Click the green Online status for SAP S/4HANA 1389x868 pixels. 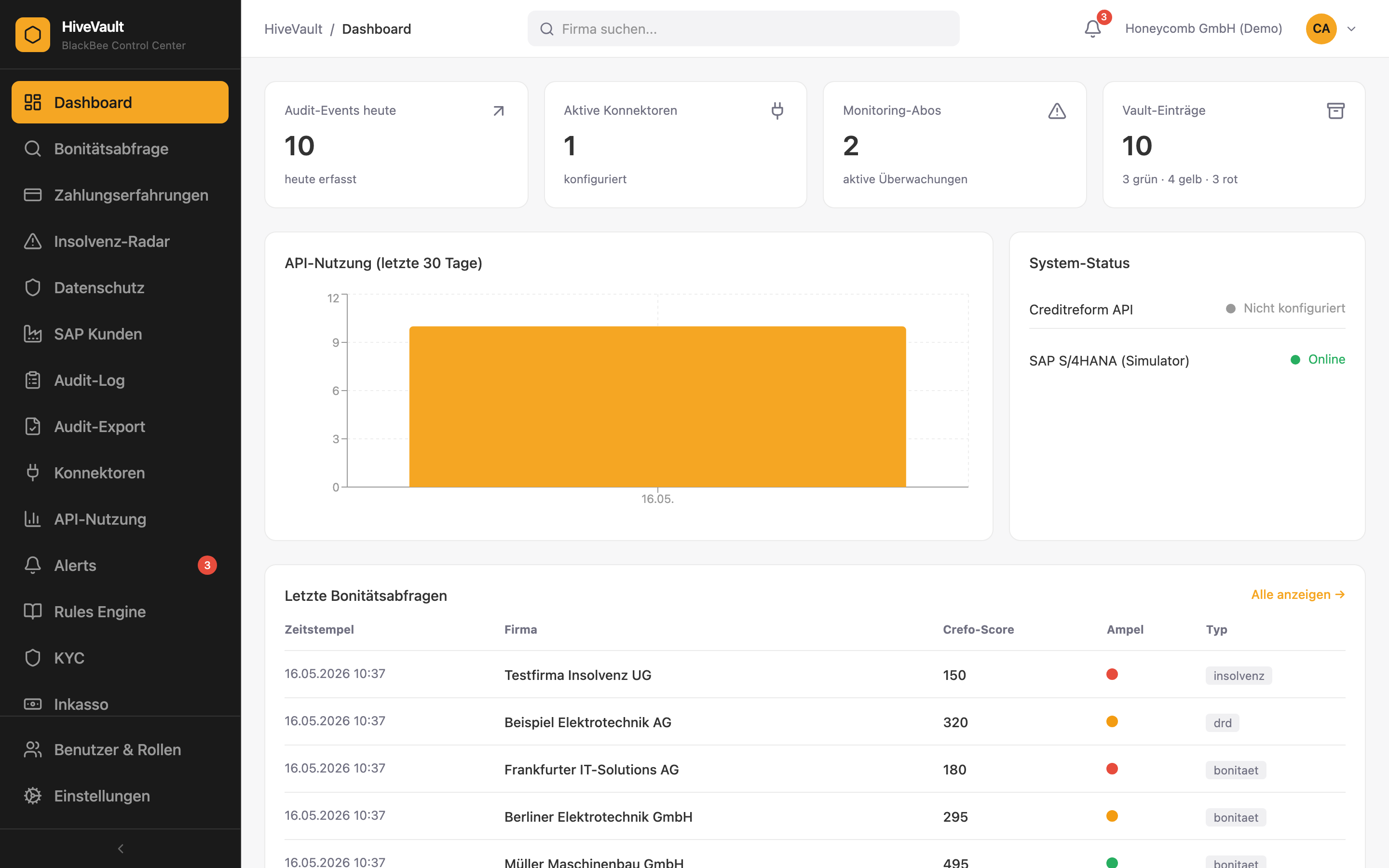click(x=1317, y=359)
